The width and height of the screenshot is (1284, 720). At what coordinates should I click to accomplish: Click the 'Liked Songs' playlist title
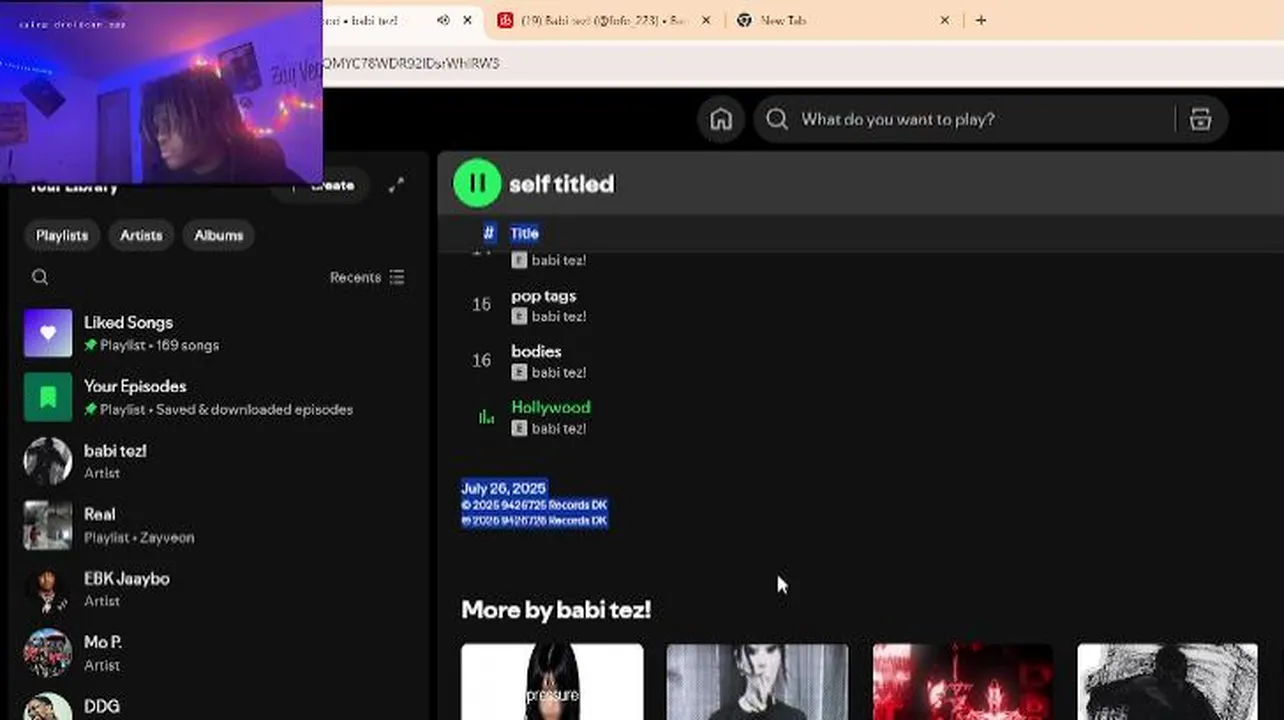[x=128, y=322]
